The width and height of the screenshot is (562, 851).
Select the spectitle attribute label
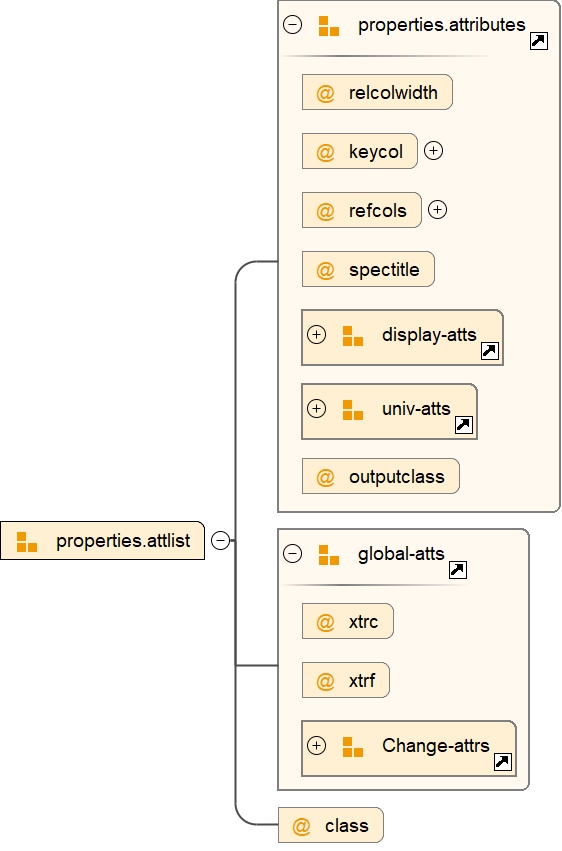click(x=384, y=270)
